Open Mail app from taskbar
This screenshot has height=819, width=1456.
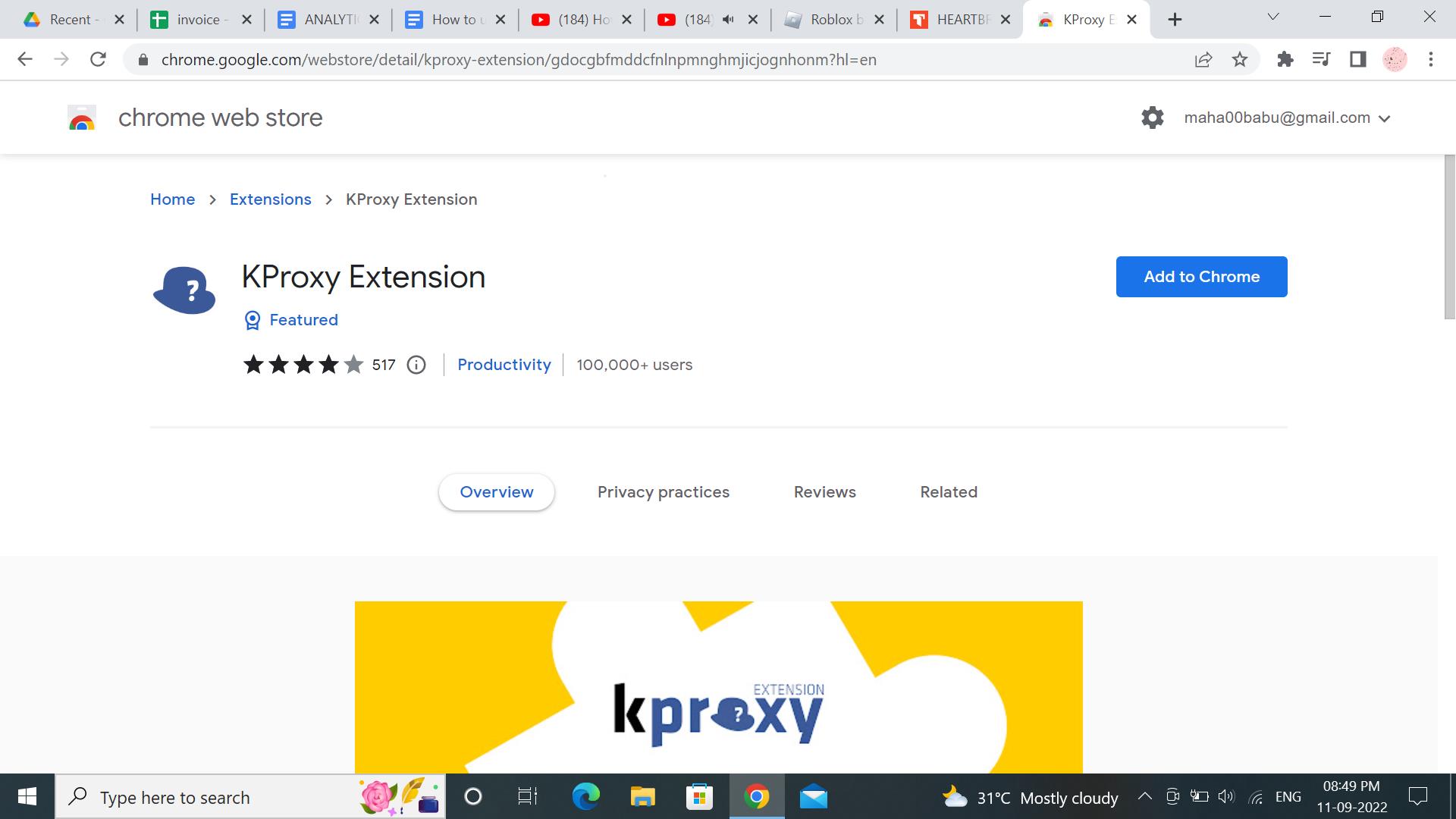pyautogui.click(x=813, y=797)
